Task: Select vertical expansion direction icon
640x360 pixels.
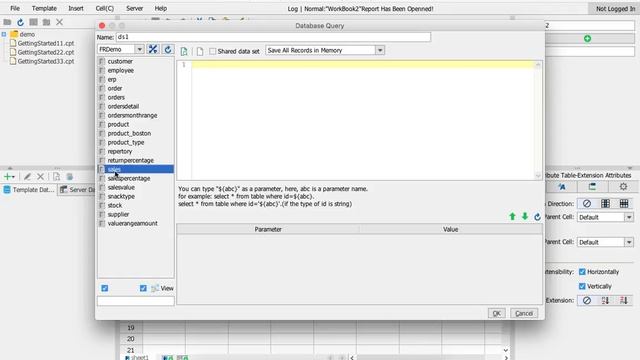Action: tap(605, 203)
